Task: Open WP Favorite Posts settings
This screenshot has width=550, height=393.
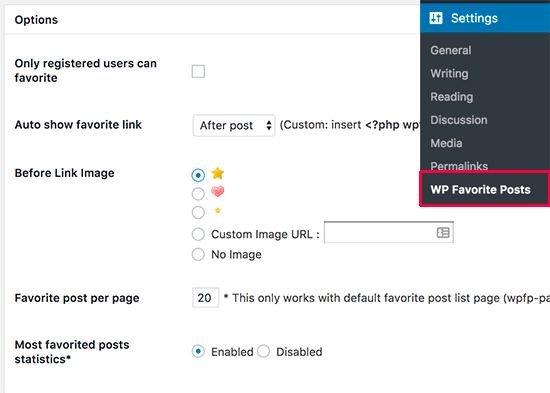Action: [x=485, y=189]
